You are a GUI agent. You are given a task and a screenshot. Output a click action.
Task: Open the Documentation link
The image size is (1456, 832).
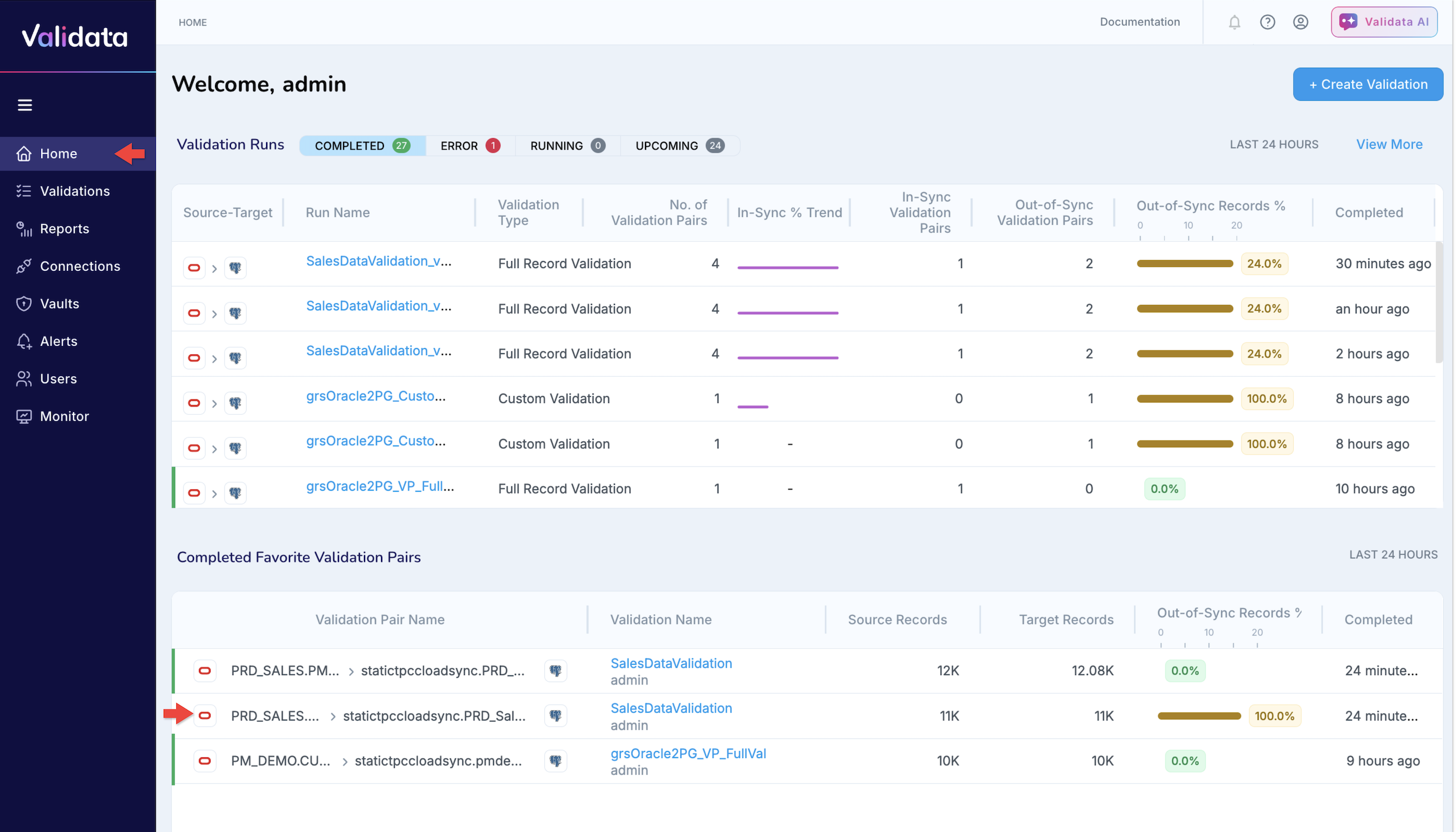tap(1139, 22)
